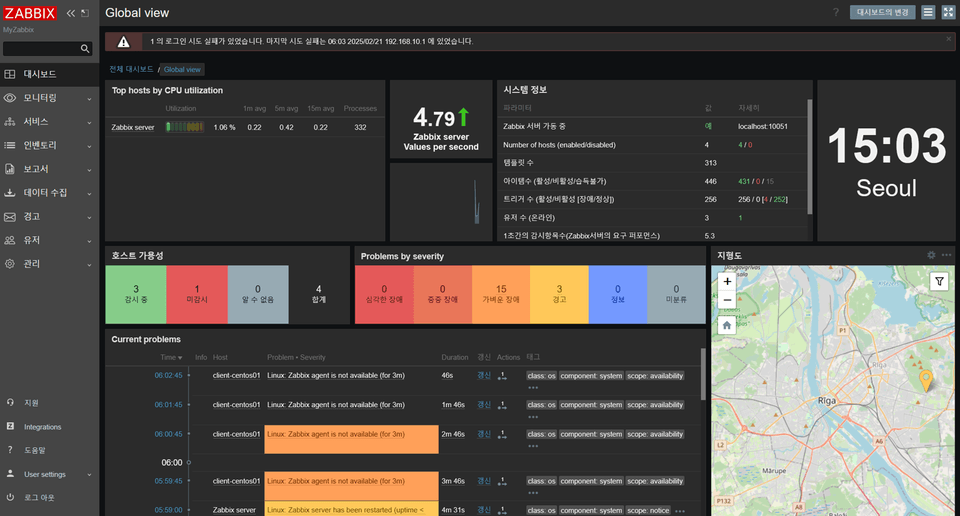Open the dashboard actions hamburger menu
Viewport: 960px width, 516px height.
(x=928, y=12)
